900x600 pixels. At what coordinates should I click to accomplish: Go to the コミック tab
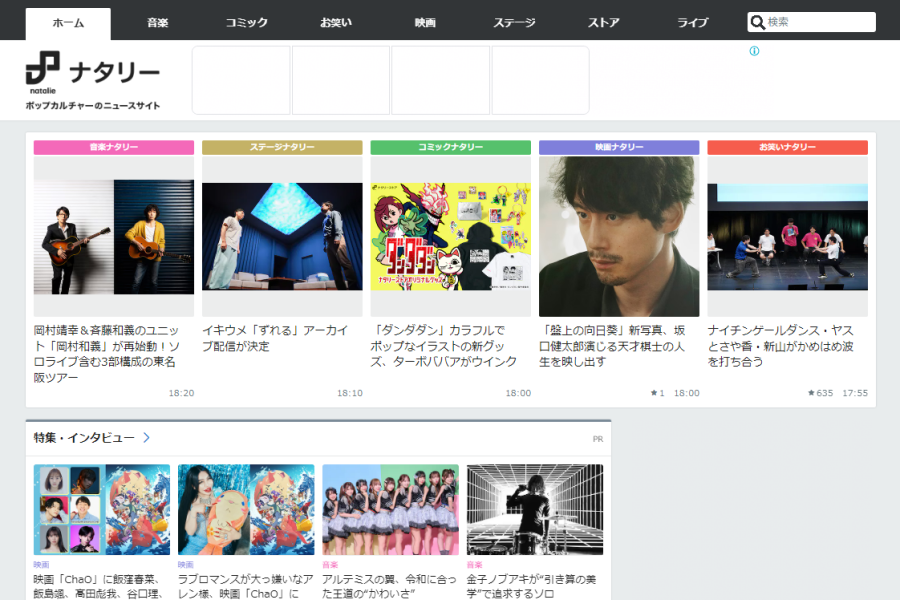click(x=246, y=23)
